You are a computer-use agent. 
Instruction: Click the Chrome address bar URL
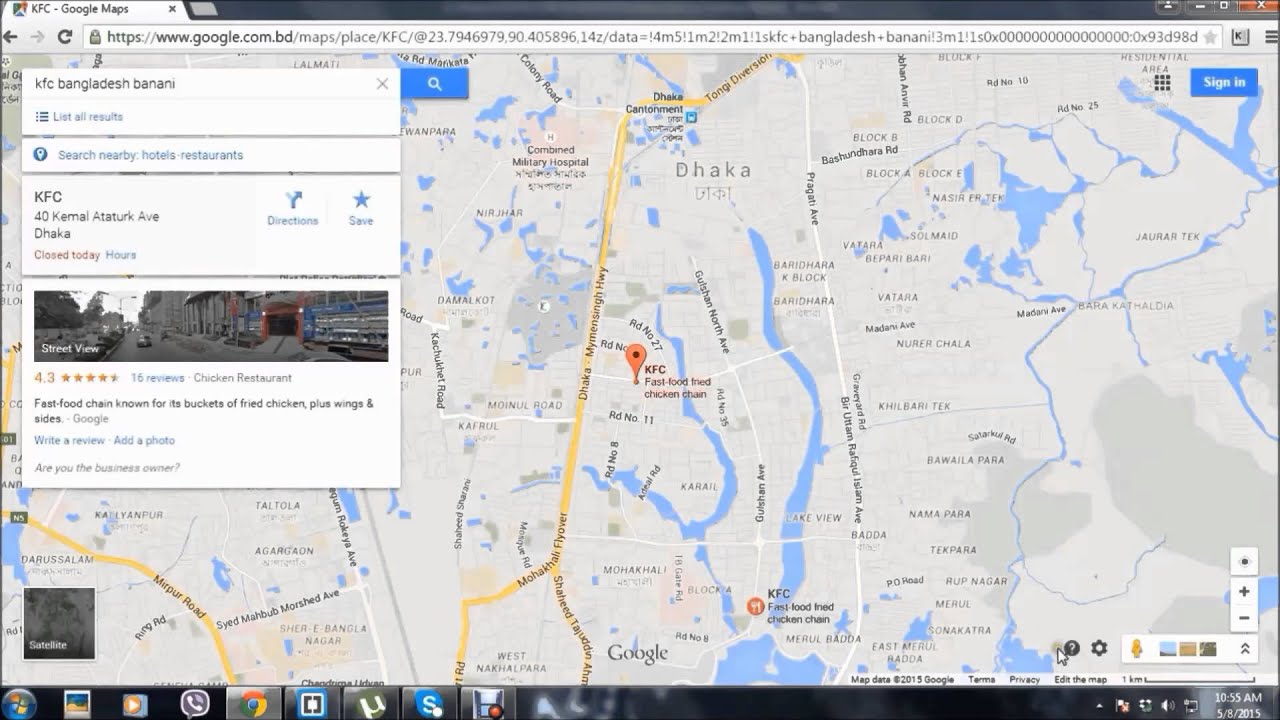point(650,37)
